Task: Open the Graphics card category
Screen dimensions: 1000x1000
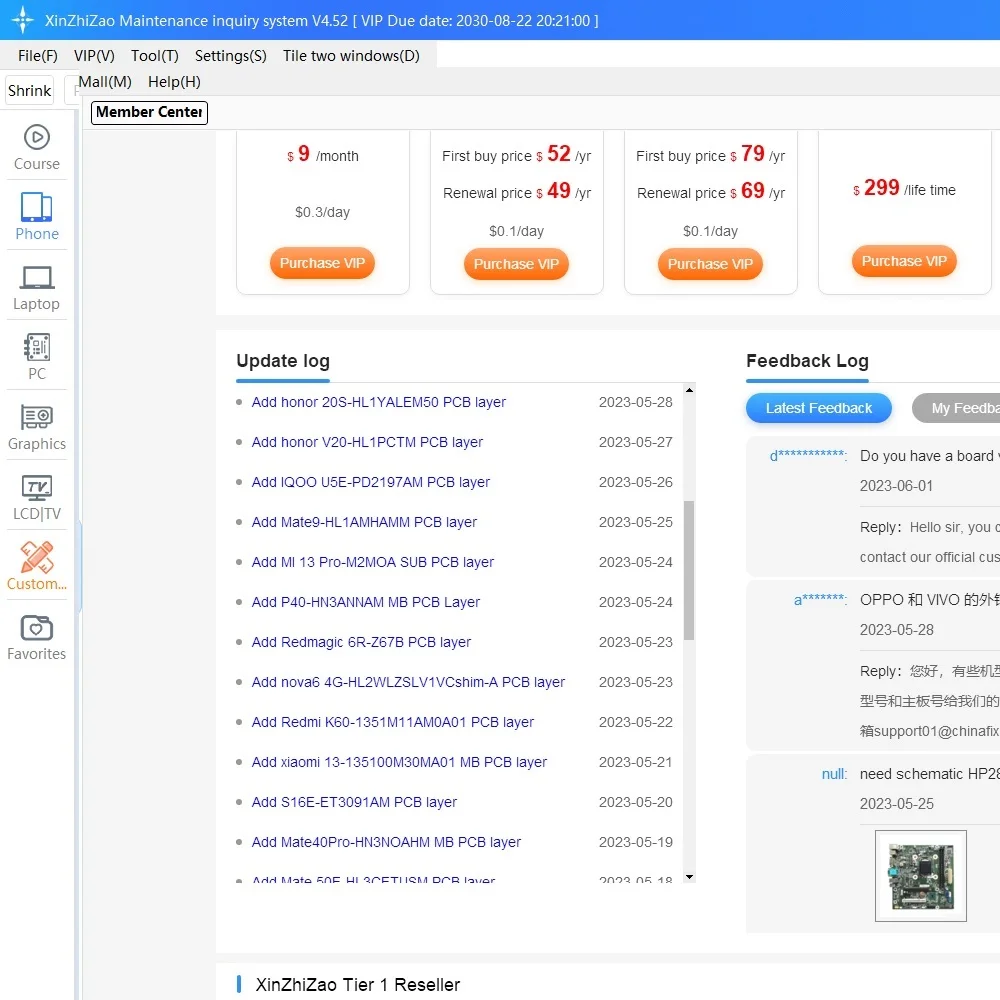Action: click(36, 427)
